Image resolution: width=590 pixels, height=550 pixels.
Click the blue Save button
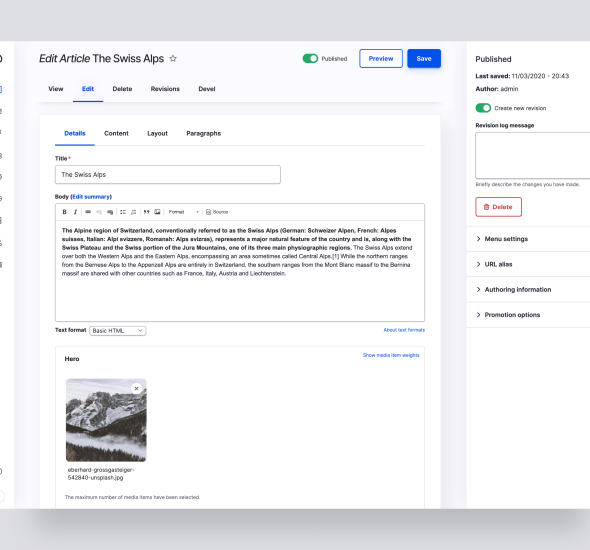424,59
